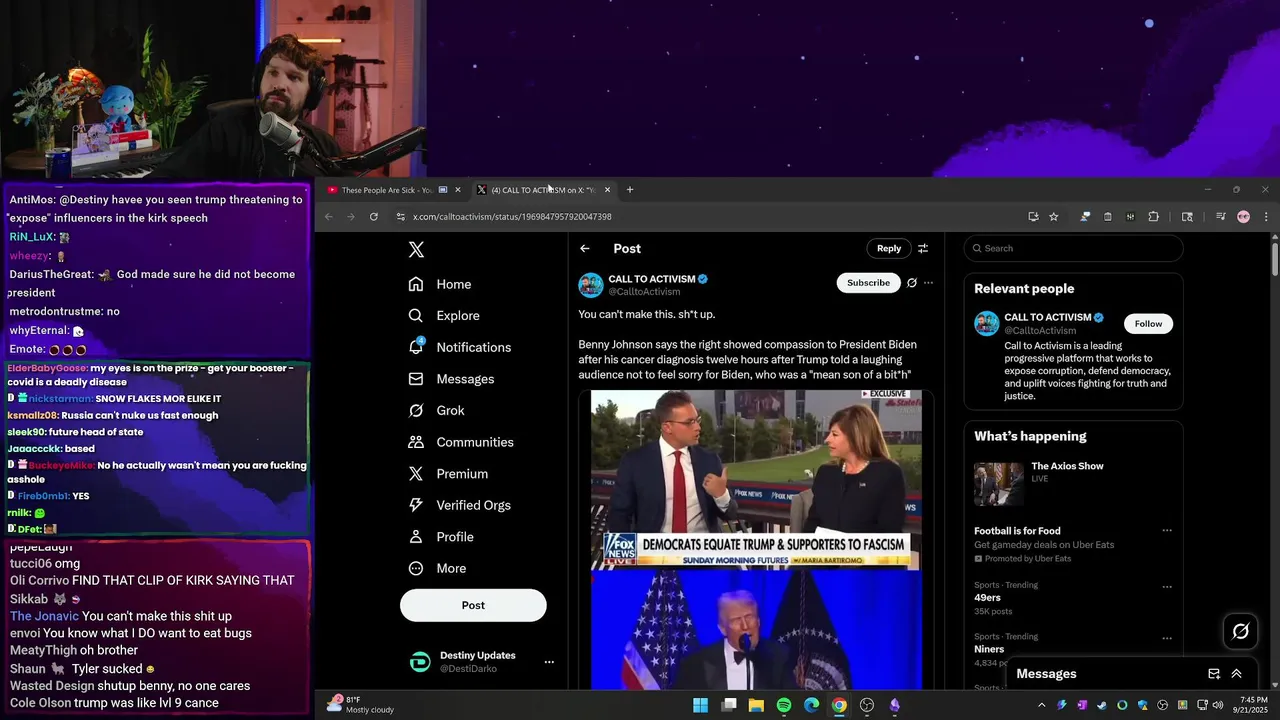This screenshot has height=720, width=1280.
Task: Go back using the Post header arrow
Action: (x=585, y=249)
